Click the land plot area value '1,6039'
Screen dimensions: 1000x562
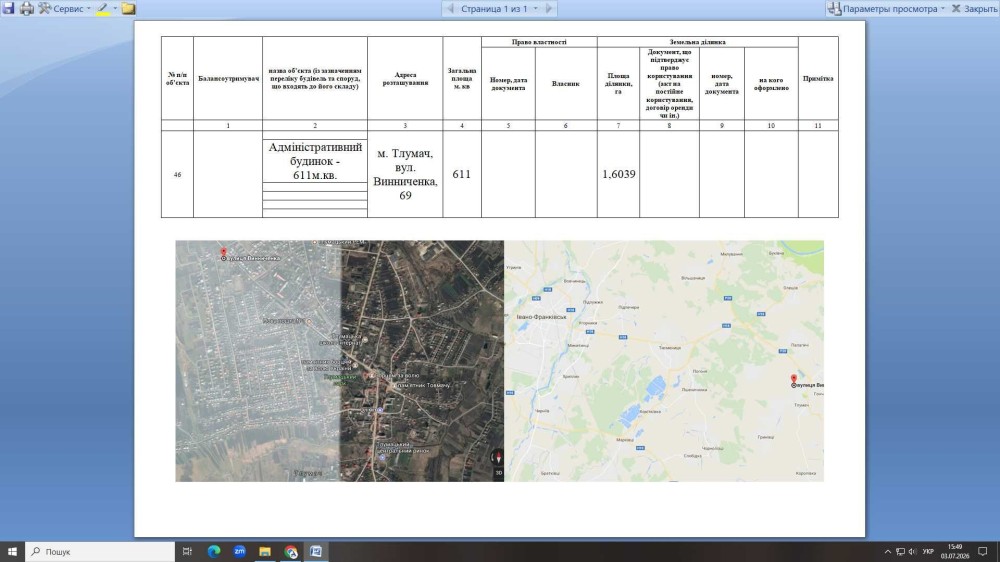[619, 174]
